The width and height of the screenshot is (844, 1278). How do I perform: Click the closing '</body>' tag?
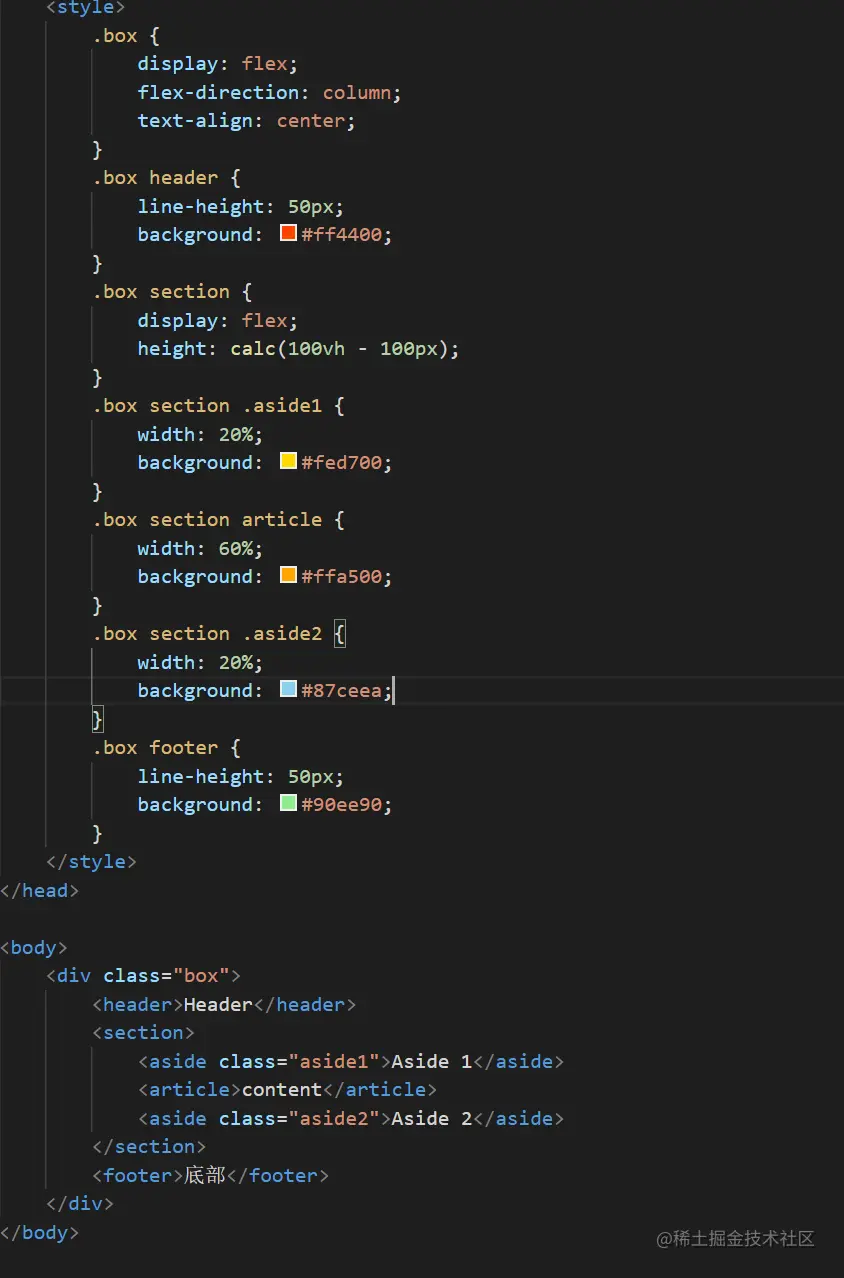tap(39, 1232)
